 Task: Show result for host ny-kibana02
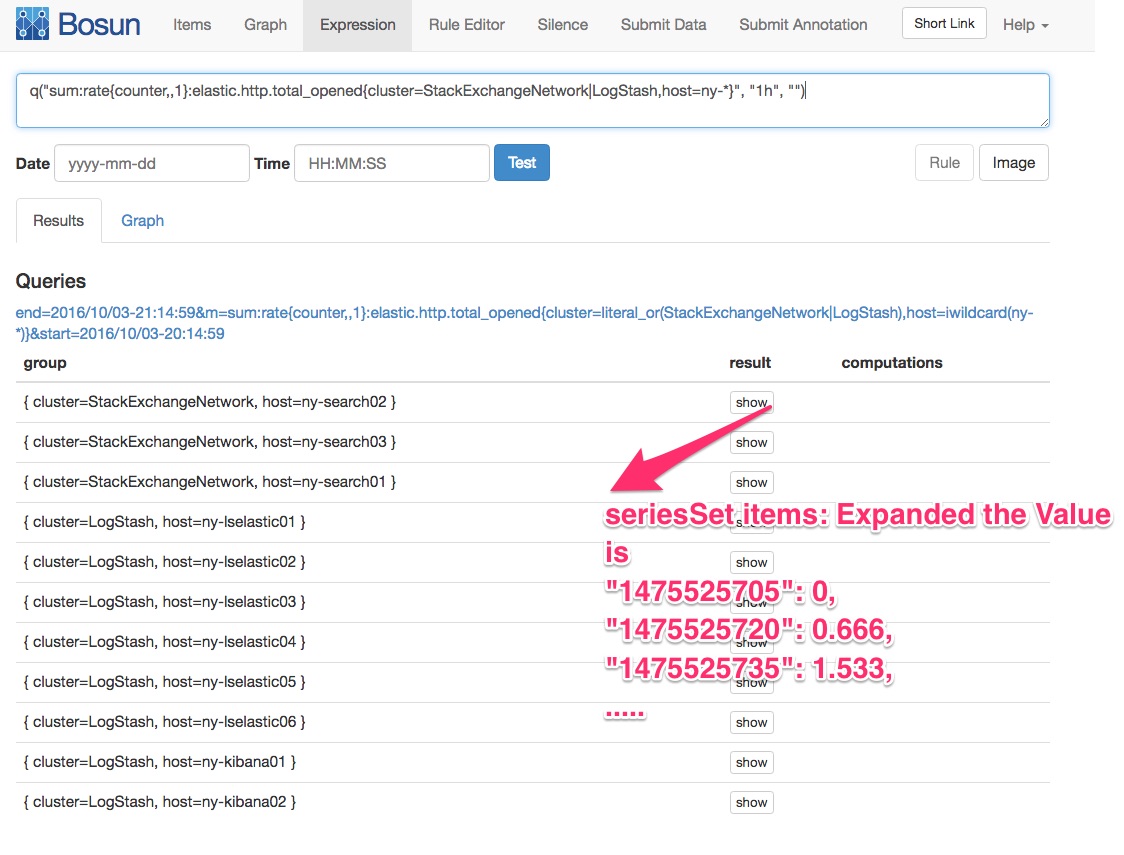(x=751, y=802)
